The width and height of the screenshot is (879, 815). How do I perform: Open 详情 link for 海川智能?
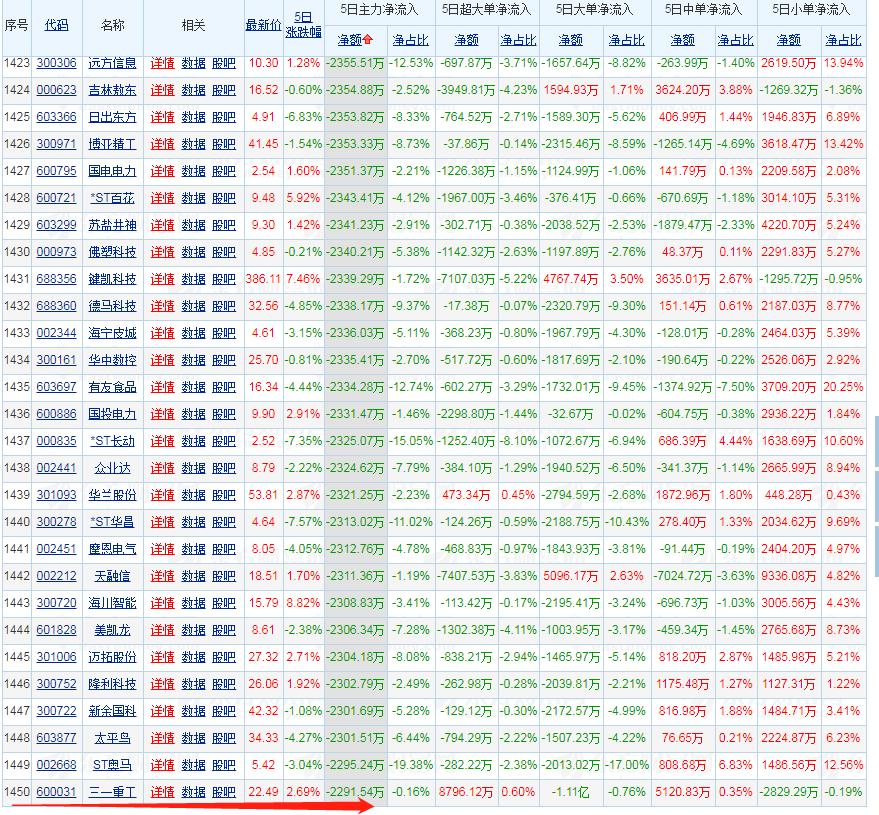point(163,603)
